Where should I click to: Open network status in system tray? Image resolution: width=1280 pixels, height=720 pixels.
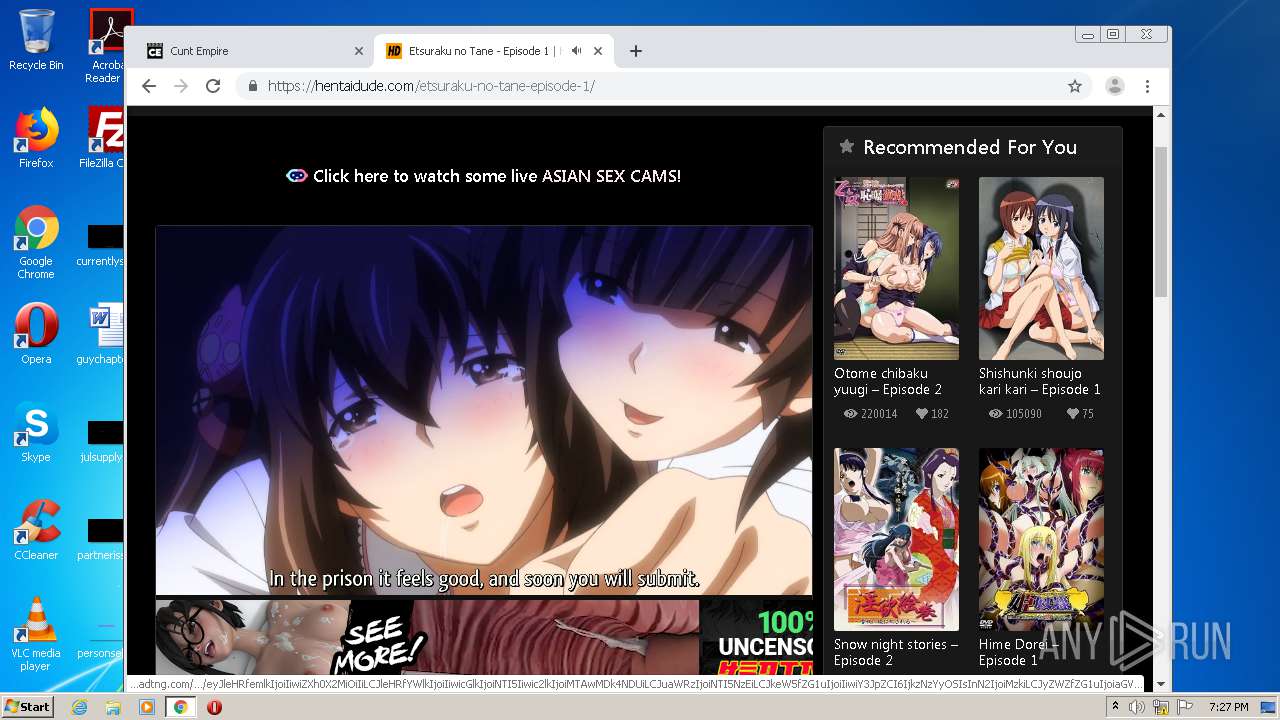pos(1163,707)
